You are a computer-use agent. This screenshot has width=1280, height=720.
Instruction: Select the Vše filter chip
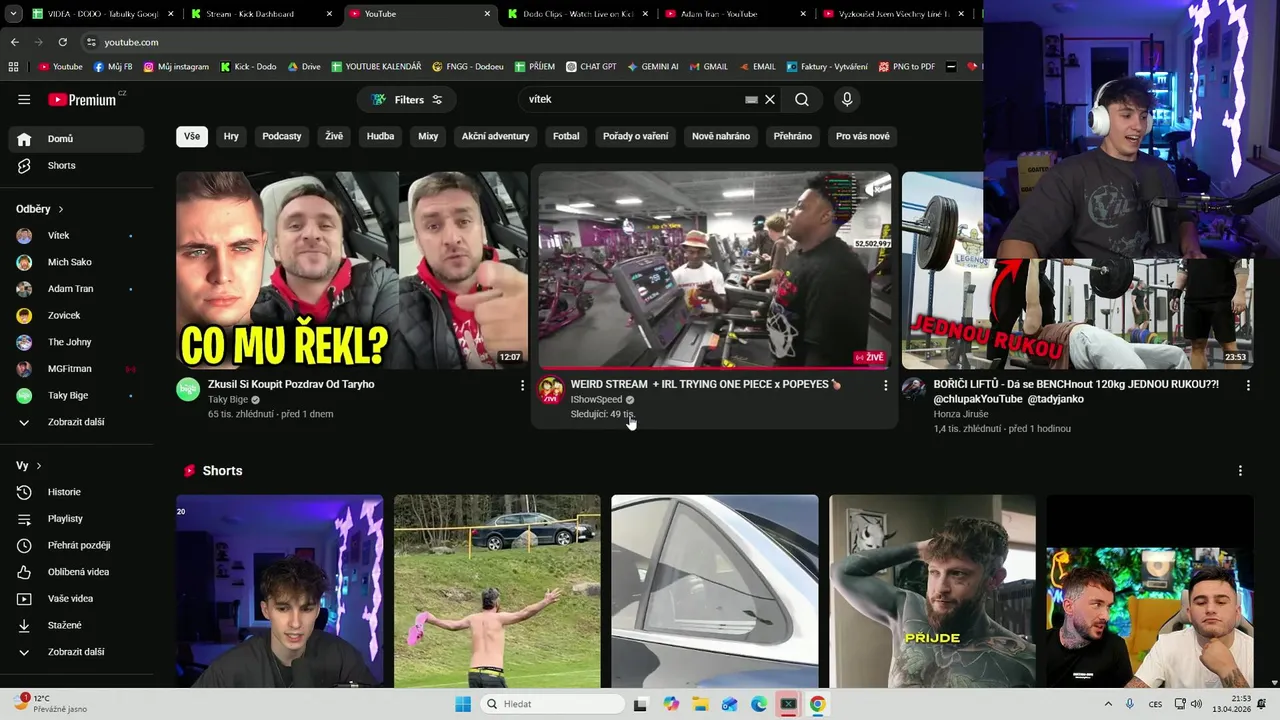192,136
